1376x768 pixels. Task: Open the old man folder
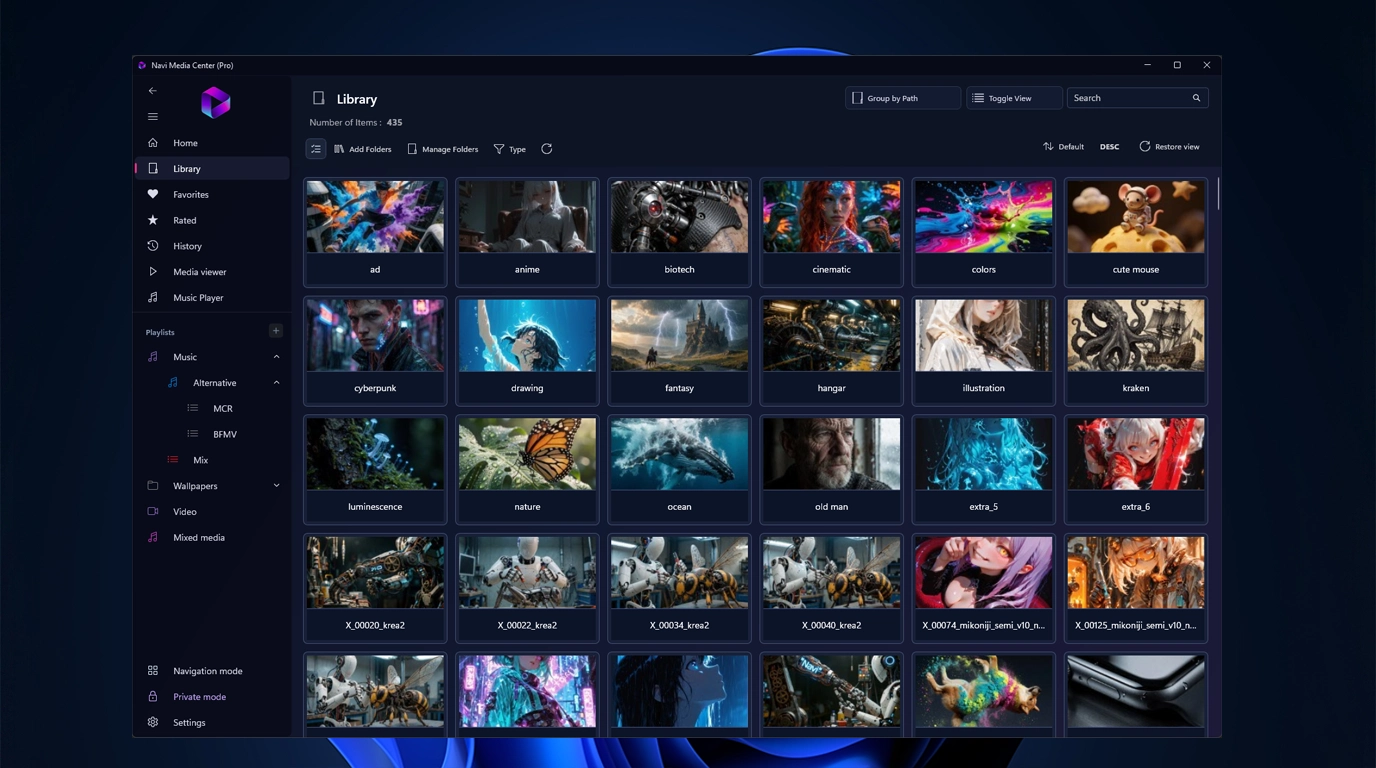pyautogui.click(x=831, y=470)
